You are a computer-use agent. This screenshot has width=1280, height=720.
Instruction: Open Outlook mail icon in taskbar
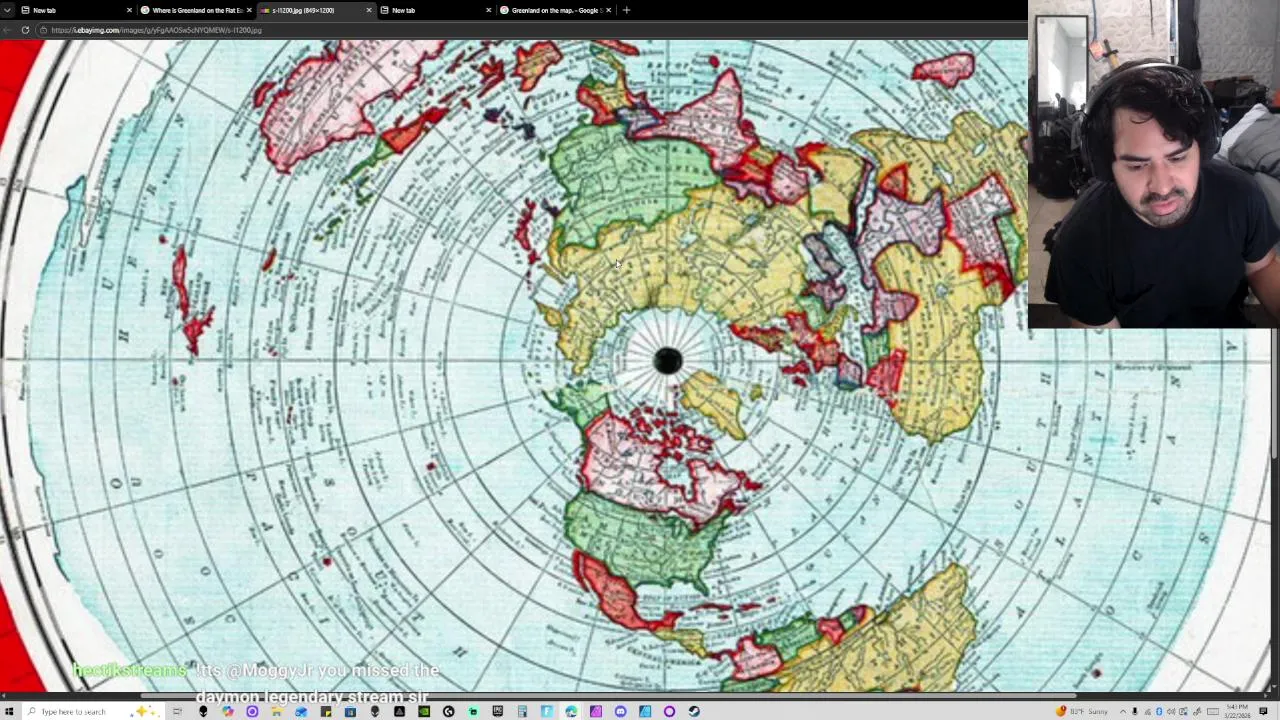tap(301, 711)
